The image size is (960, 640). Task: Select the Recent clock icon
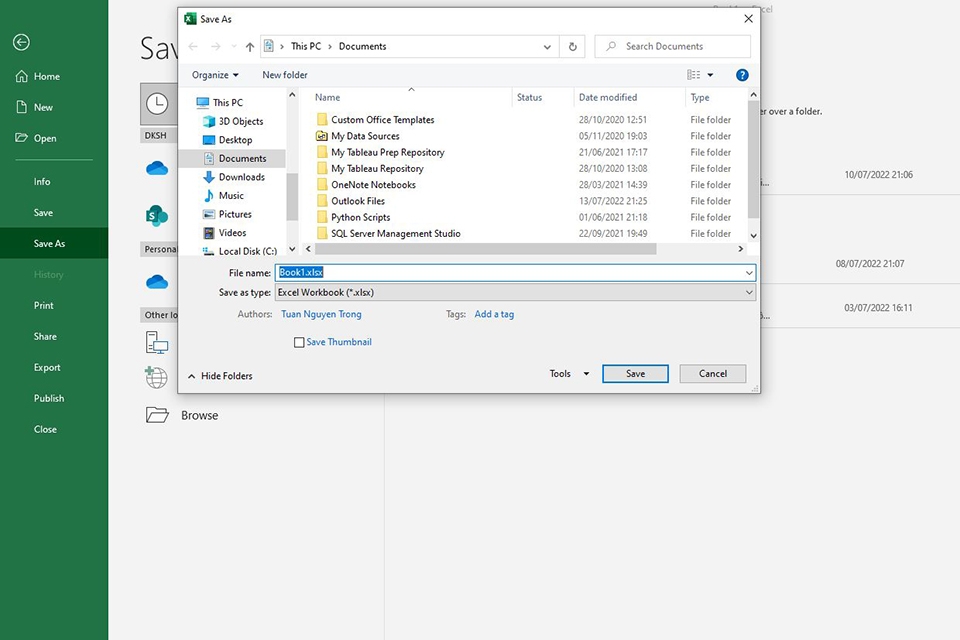(x=157, y=103)
